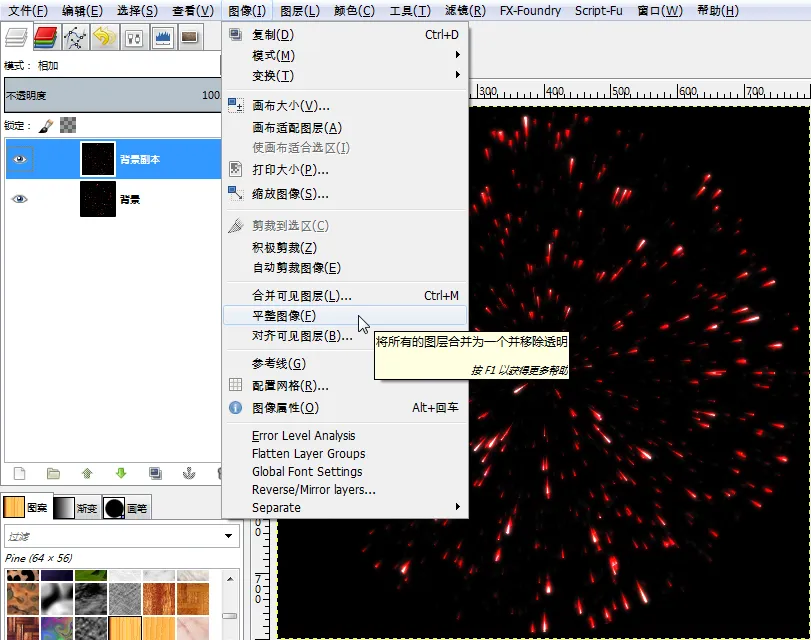Hide the 背景副本 layer via eye icon
The width and height of the screenshot is (811, 640).
(20, 159)
